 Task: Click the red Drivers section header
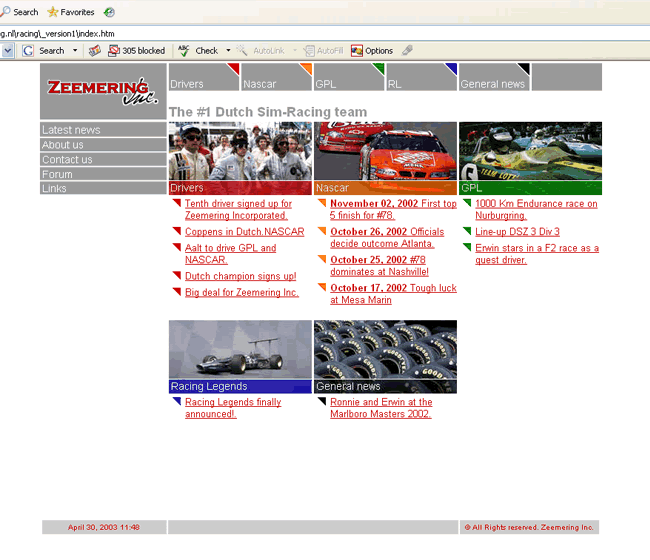tap(240, 188)
